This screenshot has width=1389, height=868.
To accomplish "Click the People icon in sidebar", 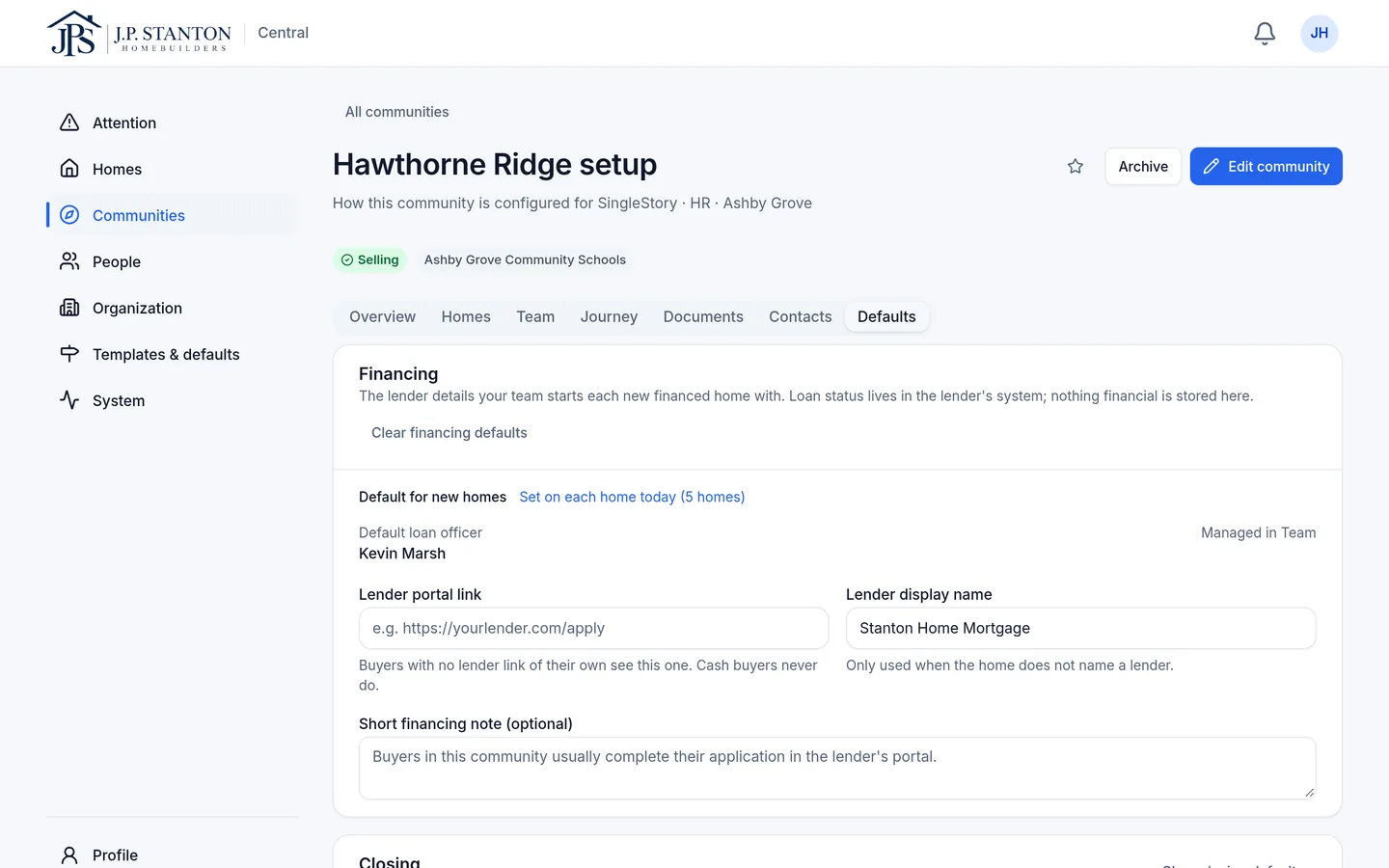I will point(69,261).
